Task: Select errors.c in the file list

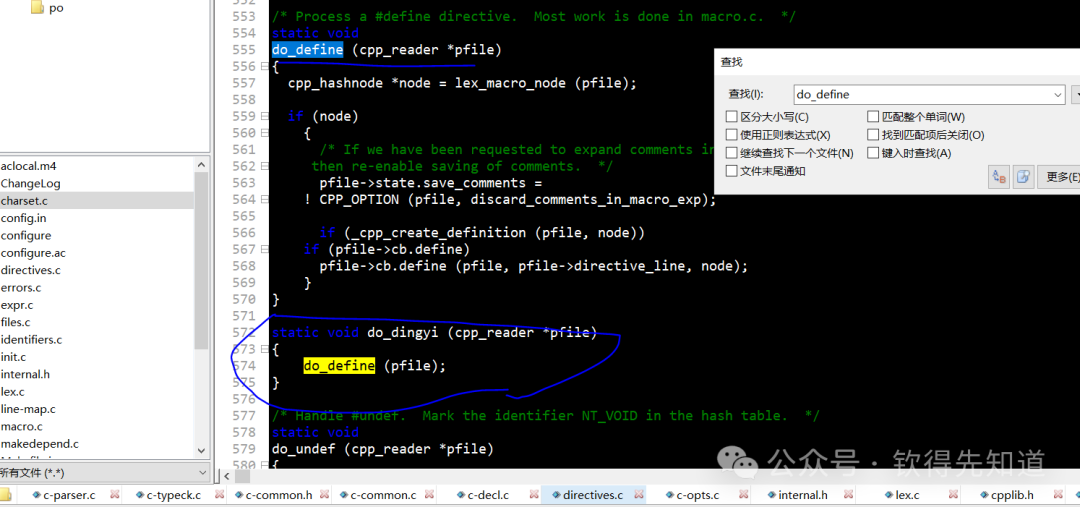Action: 21,287
